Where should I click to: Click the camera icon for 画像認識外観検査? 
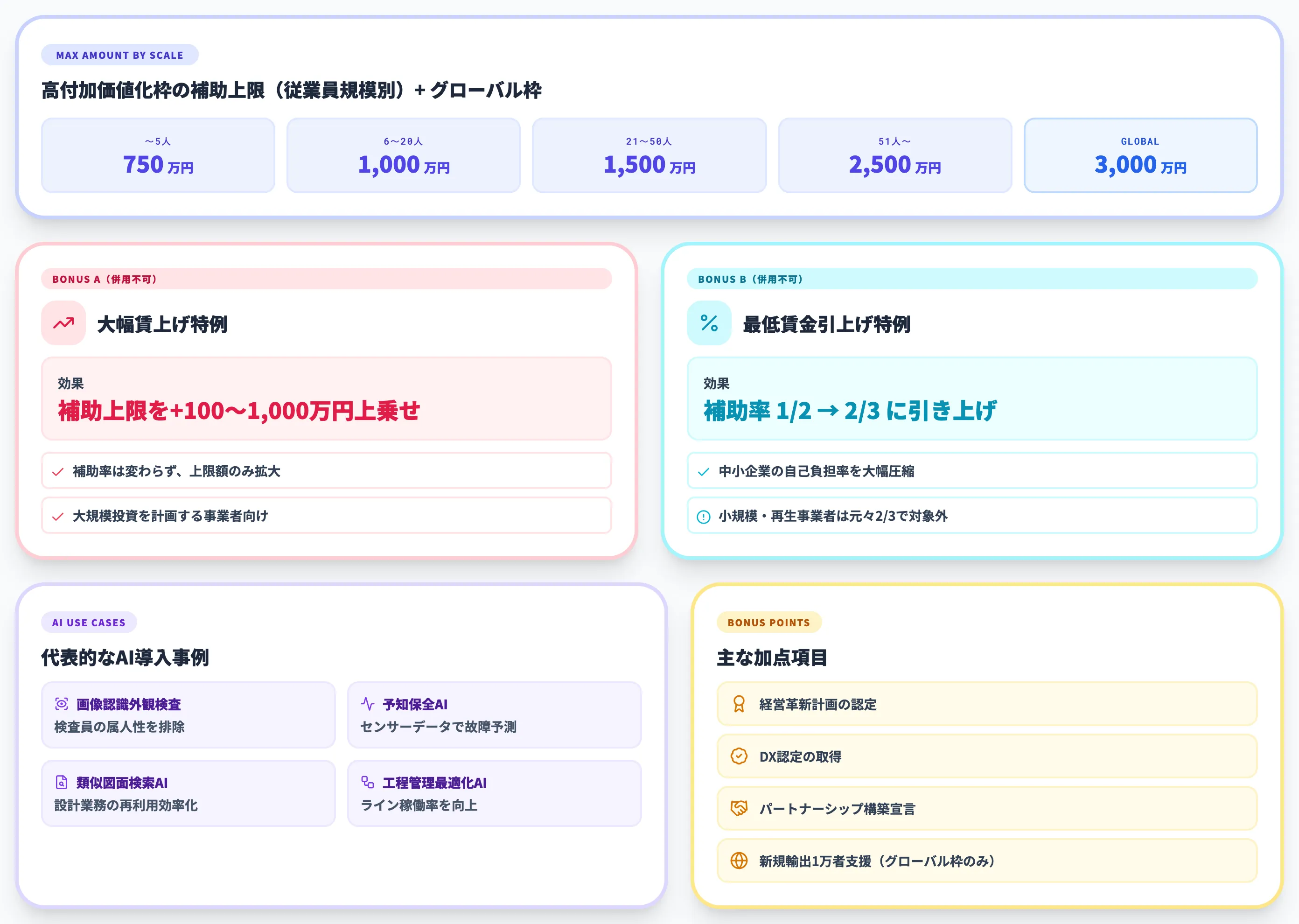[x=61, y=704]
